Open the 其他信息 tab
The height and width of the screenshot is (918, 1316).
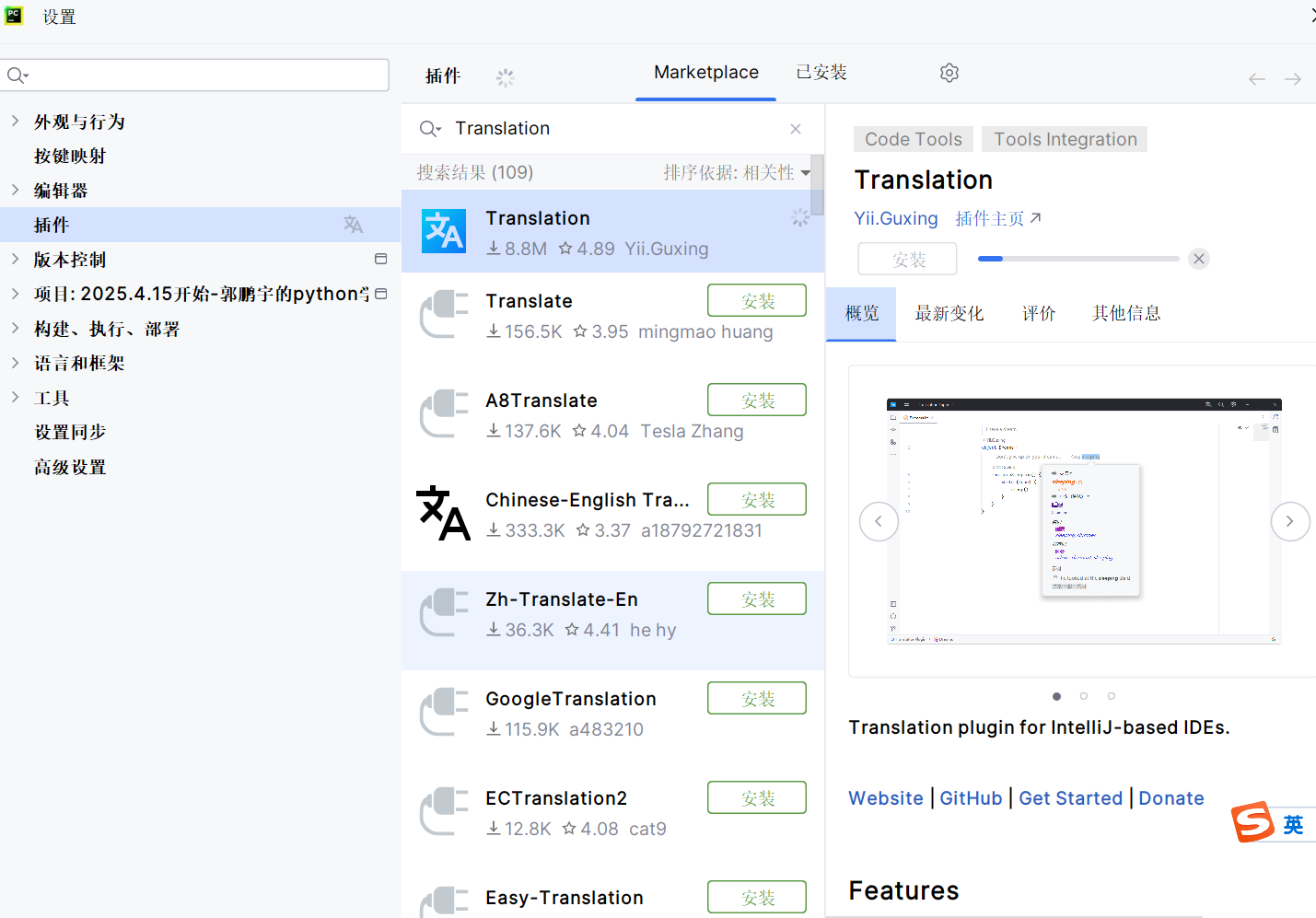click(x=1126, y=314)
